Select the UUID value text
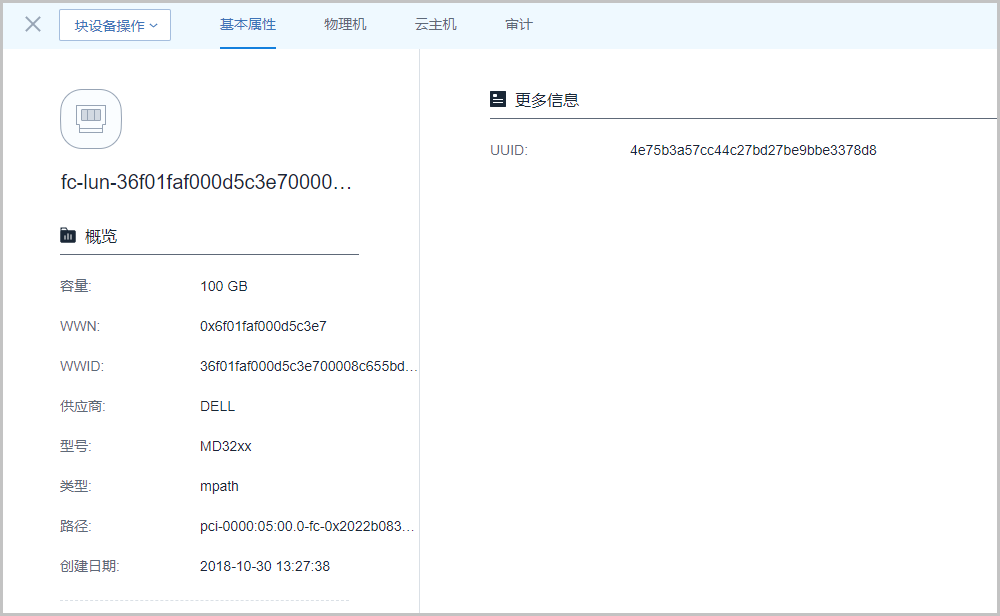Image resolution: width=1000 pixels, height=616 pixels. (x=753, y=150)
